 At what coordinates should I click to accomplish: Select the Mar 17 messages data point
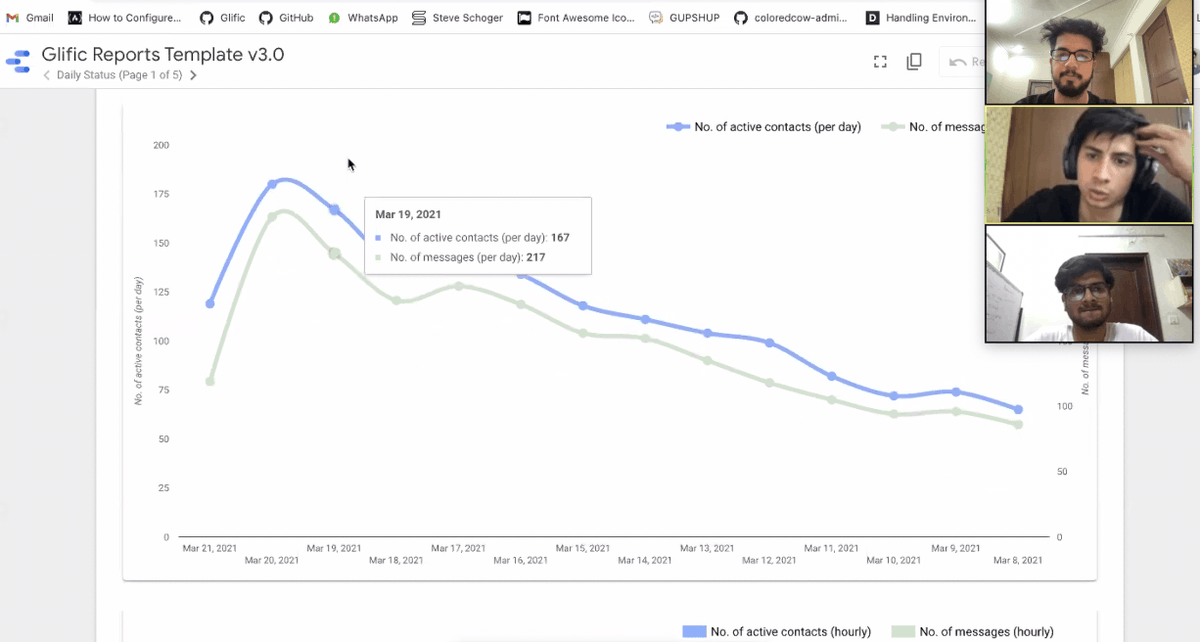point(458,285)
